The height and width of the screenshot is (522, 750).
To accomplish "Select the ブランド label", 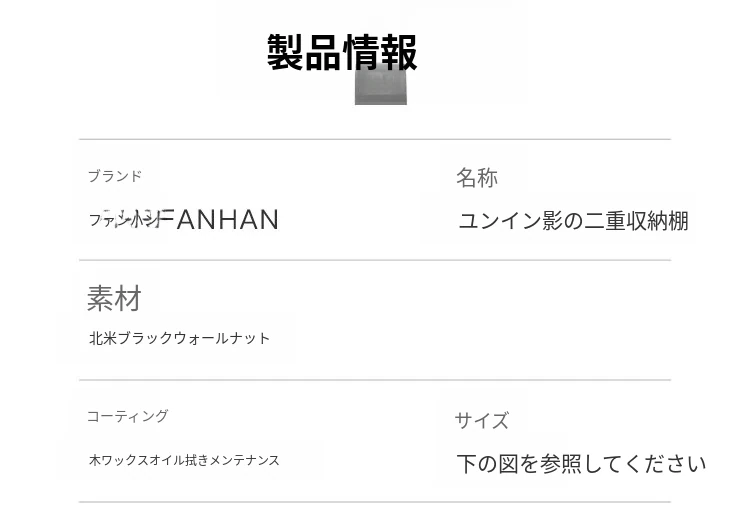I will coord(115,176).
